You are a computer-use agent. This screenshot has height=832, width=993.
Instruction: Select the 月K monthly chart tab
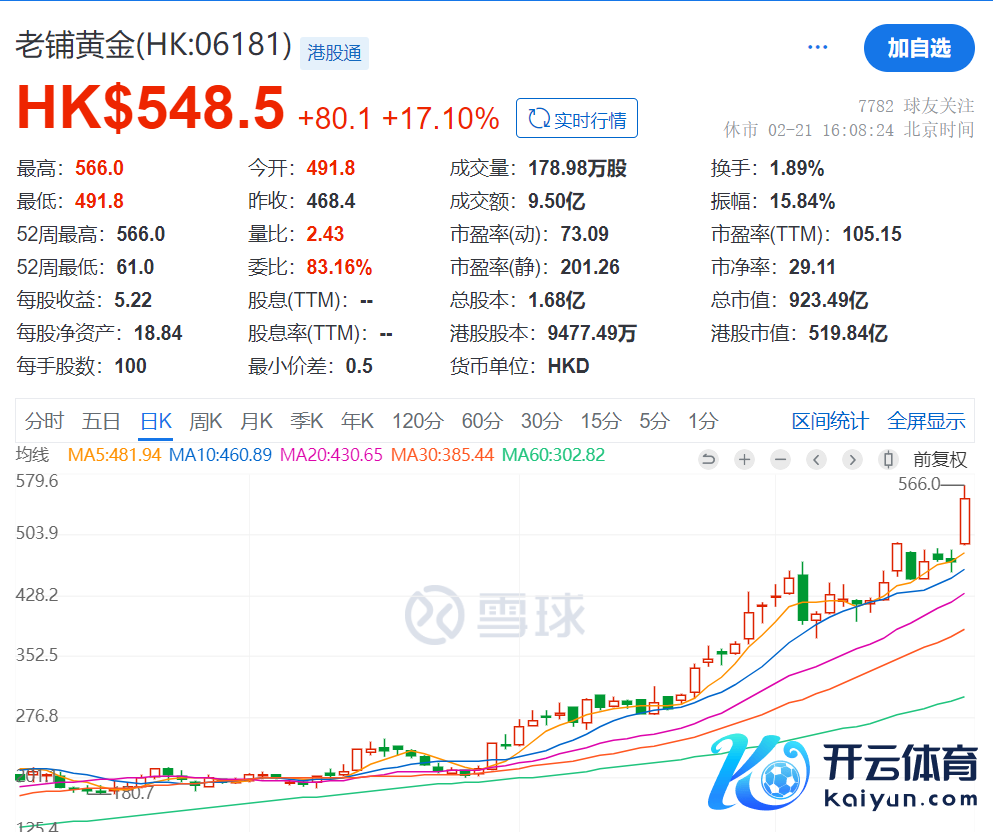click(x=256, y=421)
